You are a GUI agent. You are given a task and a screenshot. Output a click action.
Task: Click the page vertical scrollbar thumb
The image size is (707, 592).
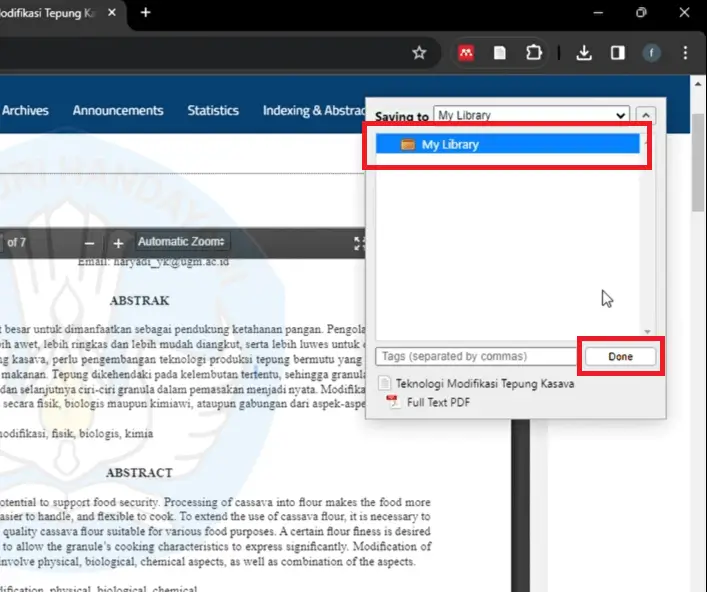click(698, 162)
